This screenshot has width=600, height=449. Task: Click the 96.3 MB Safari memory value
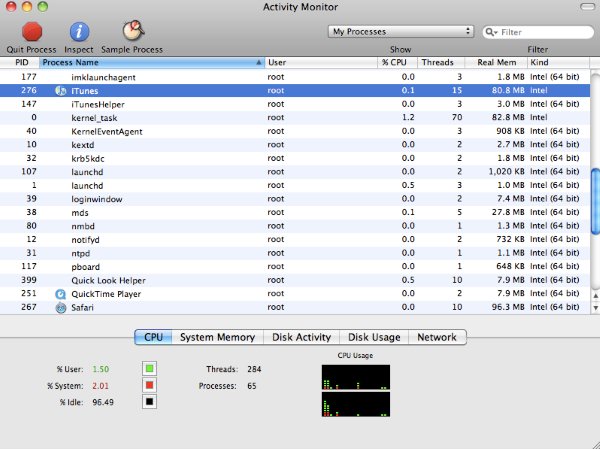tap(508, 307)
